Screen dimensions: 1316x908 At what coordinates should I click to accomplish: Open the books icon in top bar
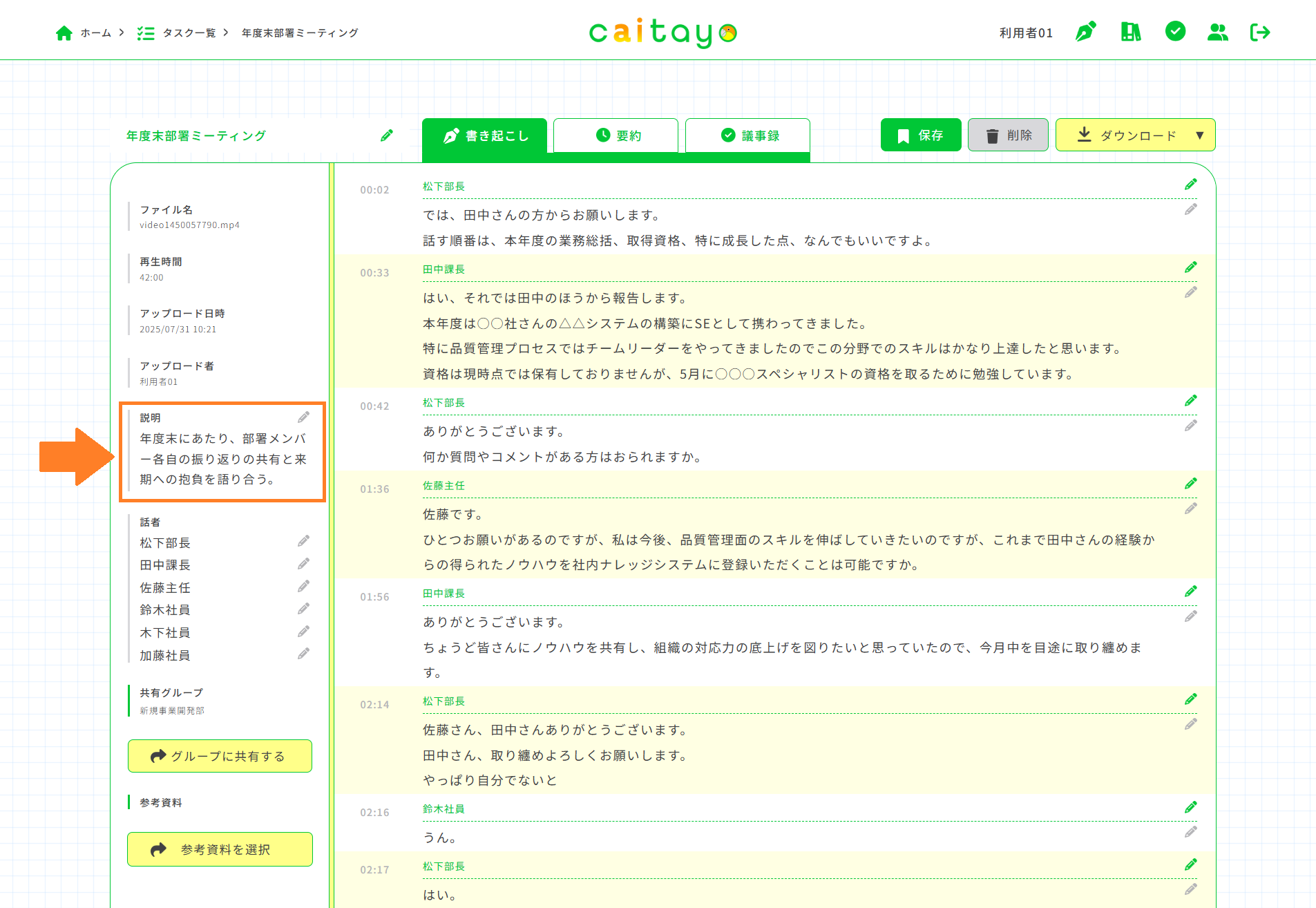point(1130,32)
